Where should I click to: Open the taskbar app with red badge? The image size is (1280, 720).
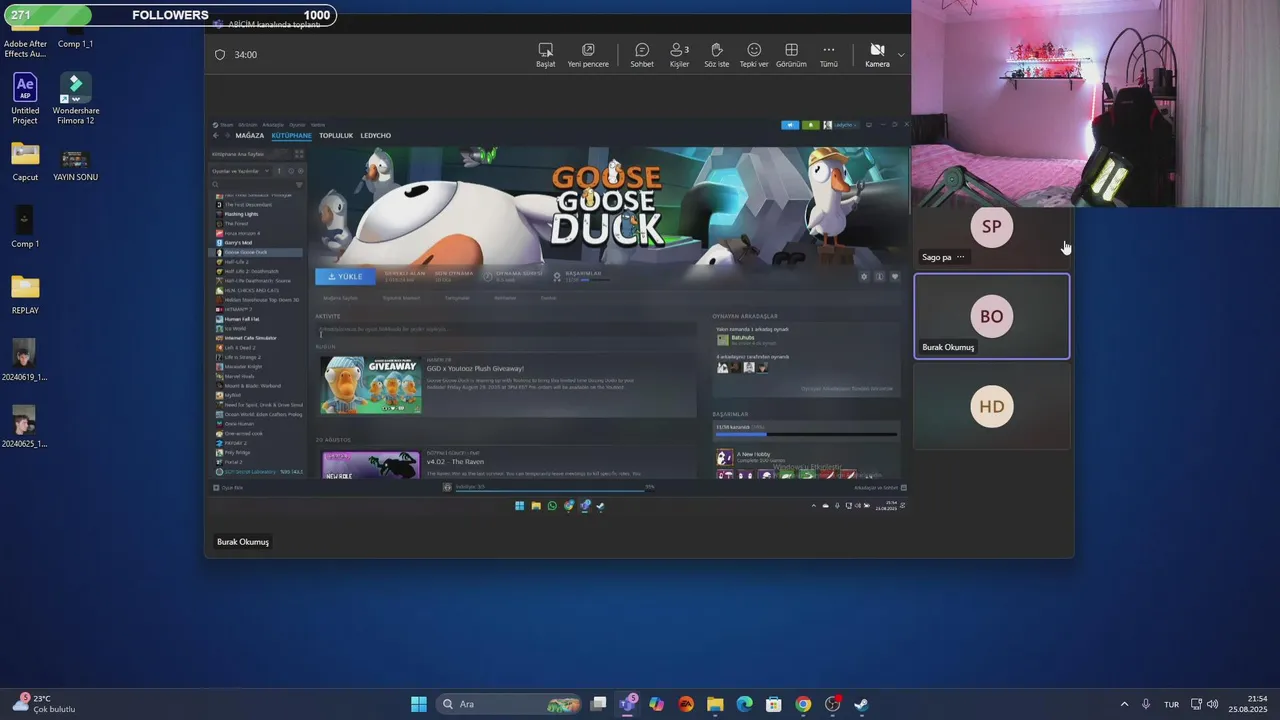tap(833, 704)
